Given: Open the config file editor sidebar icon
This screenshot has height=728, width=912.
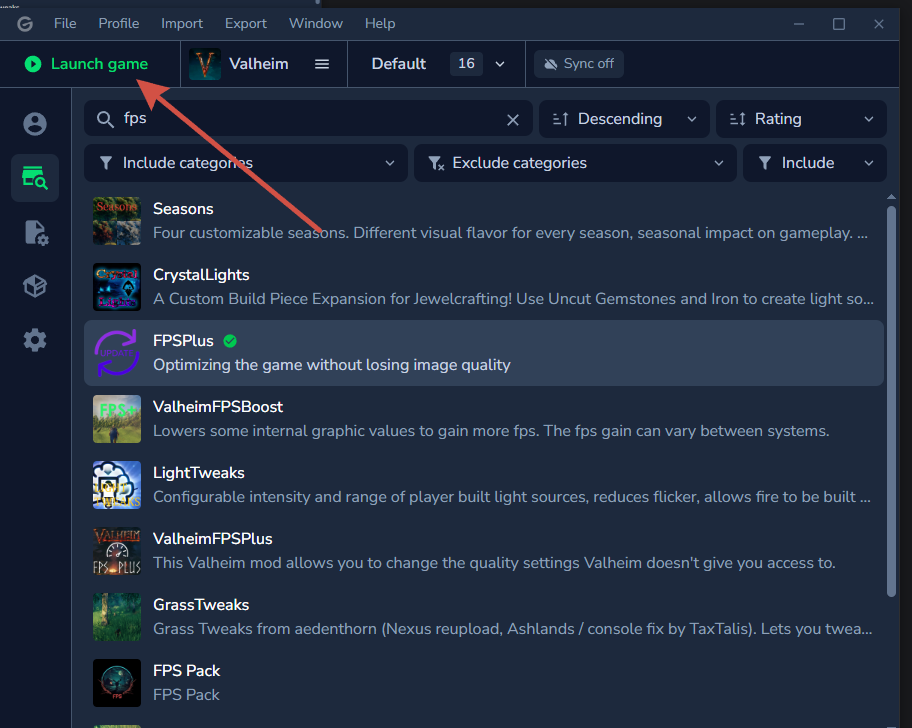Looking at the screenshot, I should click(x=35, y=232).
